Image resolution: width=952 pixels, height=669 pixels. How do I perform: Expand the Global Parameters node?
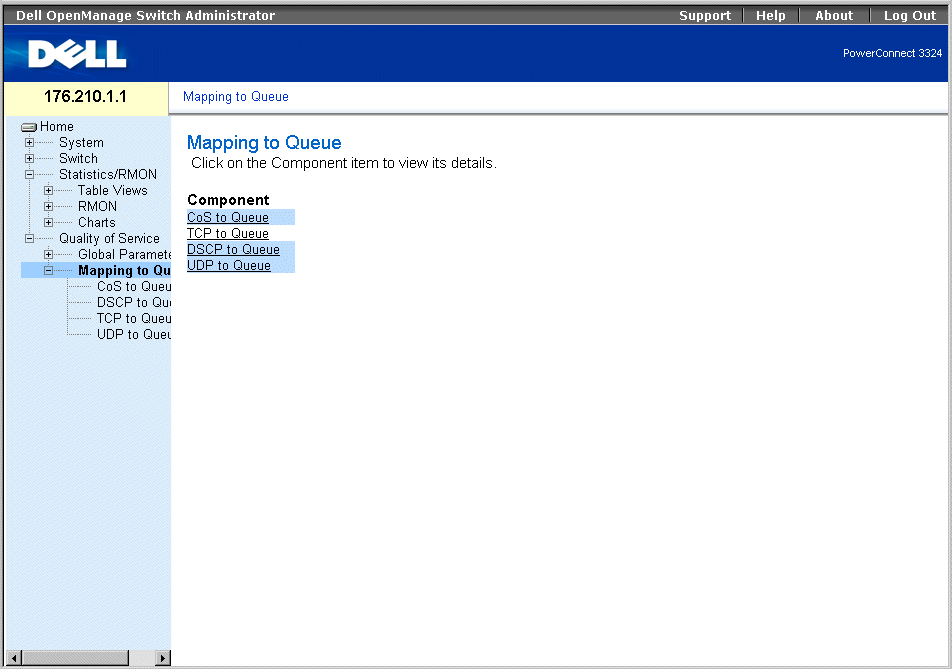[49, 254]
